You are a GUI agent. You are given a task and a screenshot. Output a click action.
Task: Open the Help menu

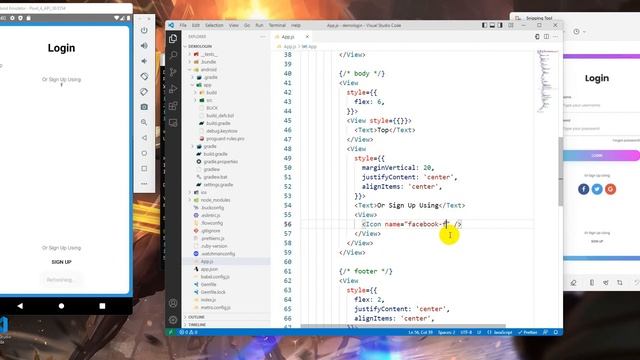click(296, 25)
